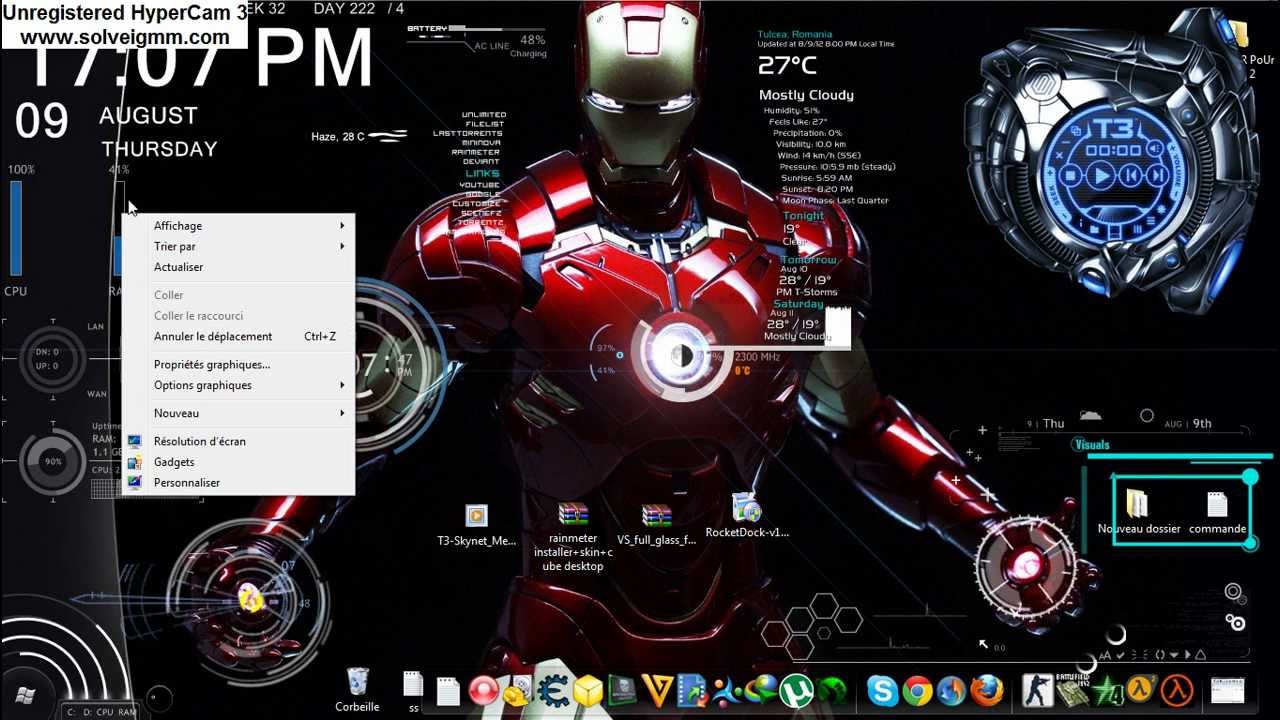This screenshot has height=720, width=1280.
Task: Stop playback on T3 music player
Action: (x=1070, y=176)
